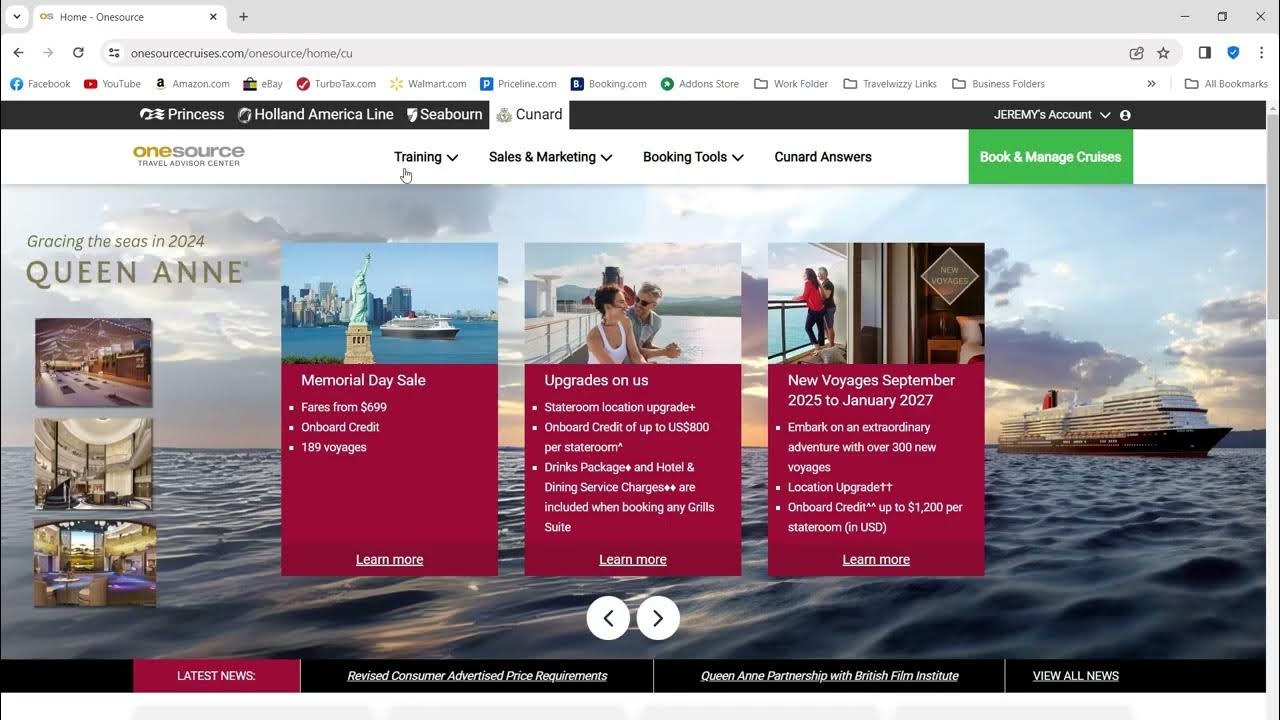1280x720 pixels.
Task: Open the Walmart.com bookmark
Action: 428,84
